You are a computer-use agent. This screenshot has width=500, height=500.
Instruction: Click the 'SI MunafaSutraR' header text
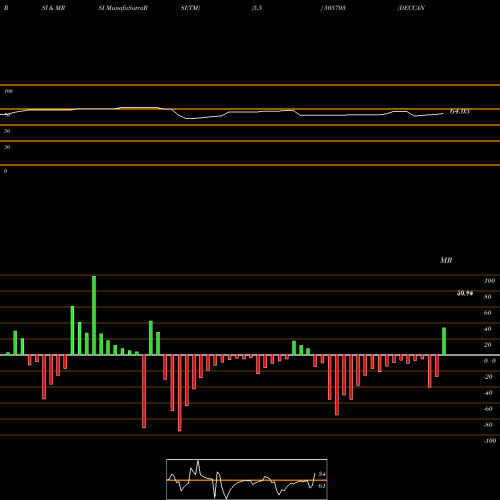click(x=123, y=8)
